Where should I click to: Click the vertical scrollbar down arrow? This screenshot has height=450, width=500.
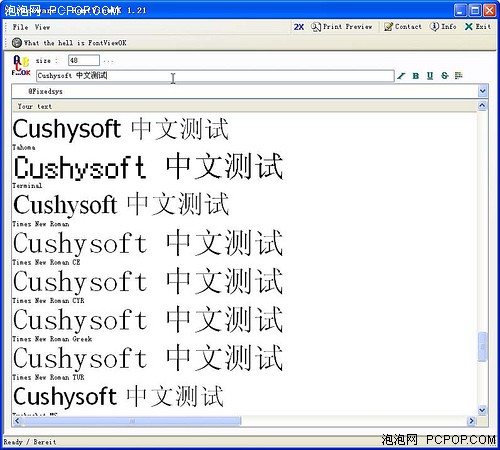(482, 410)
